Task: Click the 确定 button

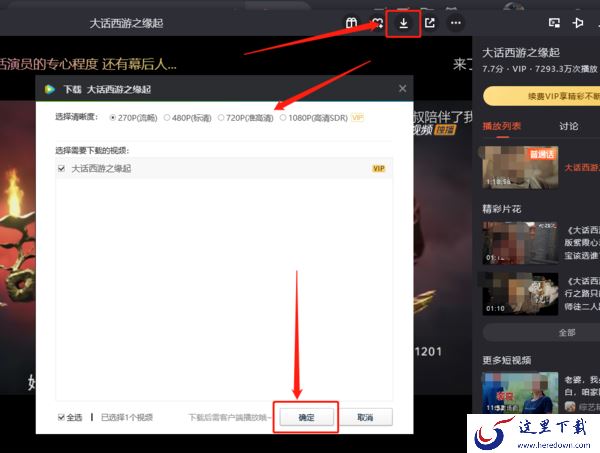Action: 307,417
